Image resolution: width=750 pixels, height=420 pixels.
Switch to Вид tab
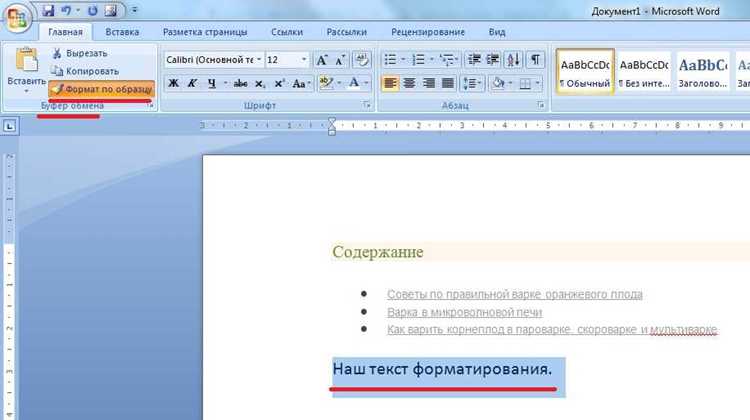pos(496,32)
